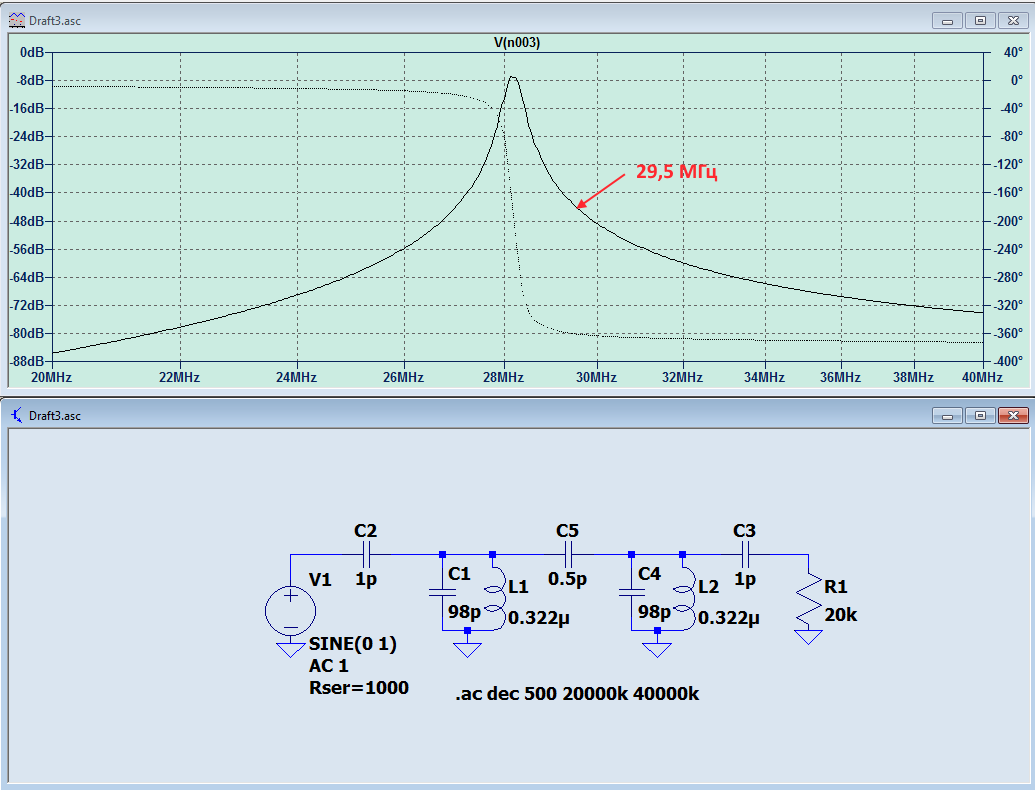Click the ground symbol under R1
The width and height of the screenshot is (1035, 790).
pyautogui.click(x=809, y=637)
